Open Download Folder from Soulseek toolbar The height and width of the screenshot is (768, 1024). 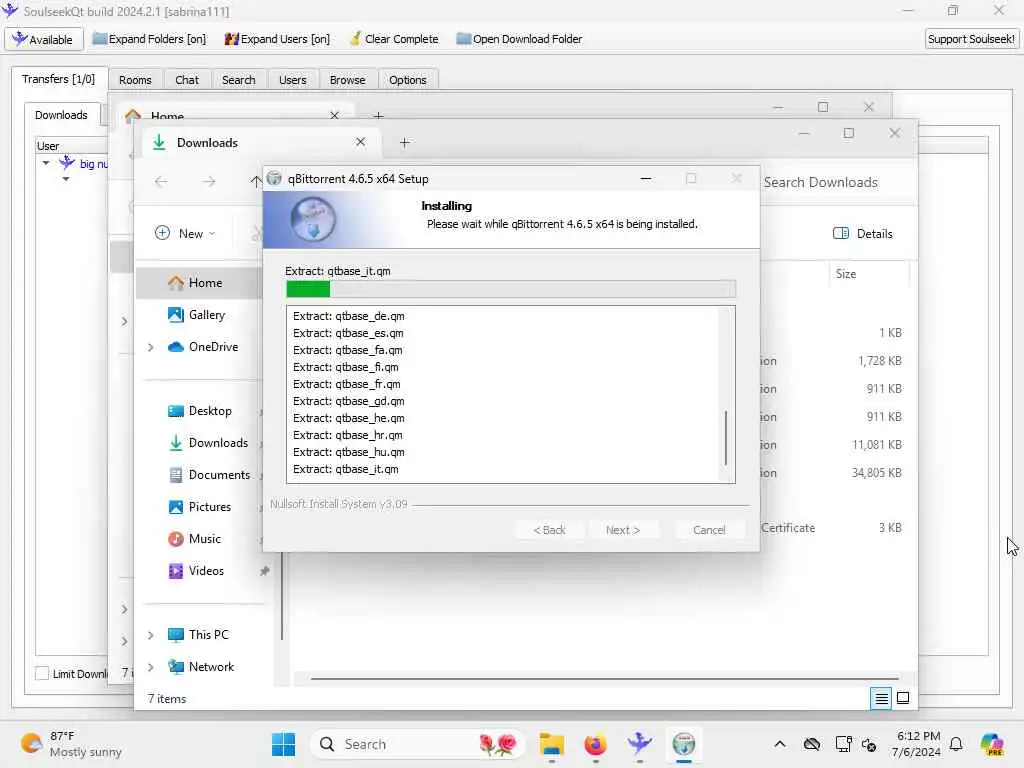[519, 39]
